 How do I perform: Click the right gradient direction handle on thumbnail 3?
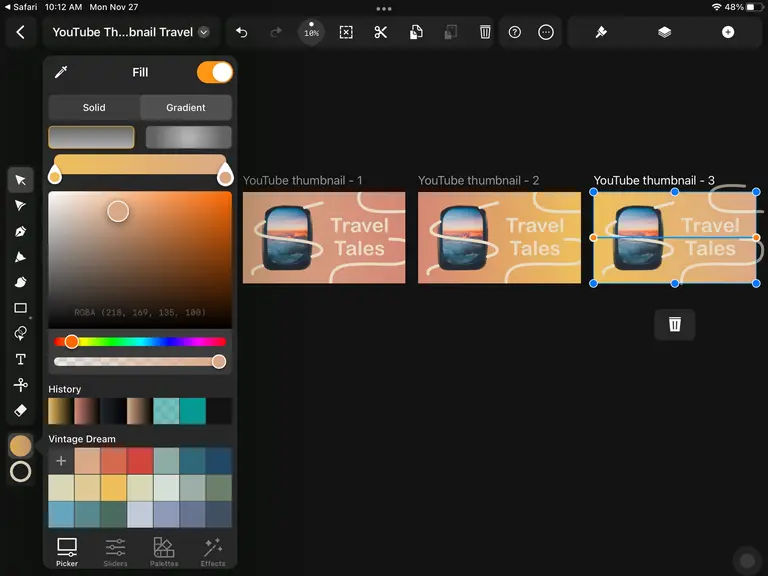click(756, 238)
